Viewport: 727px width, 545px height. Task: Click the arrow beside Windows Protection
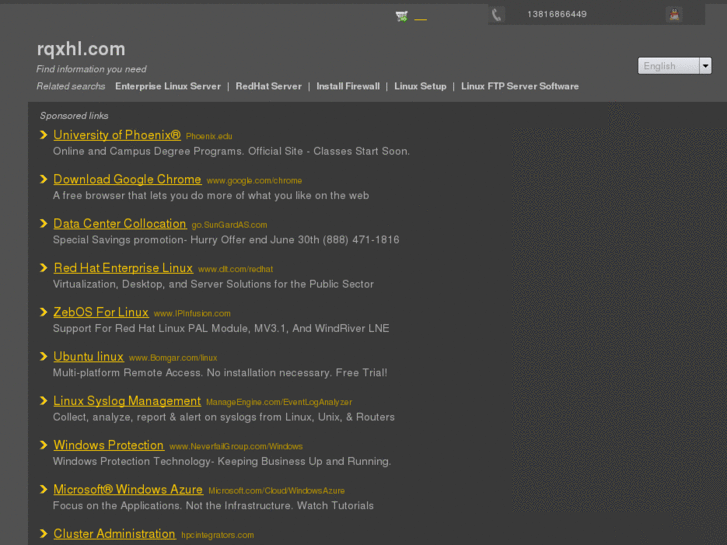point(44,445)
